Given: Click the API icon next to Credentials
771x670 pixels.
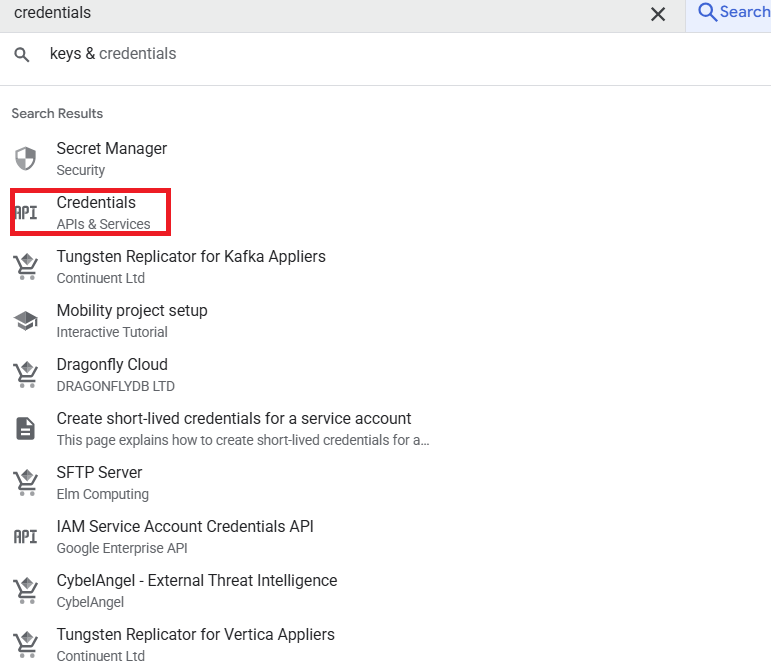Looking at the screenshot, I should click(x=25, y=213).
